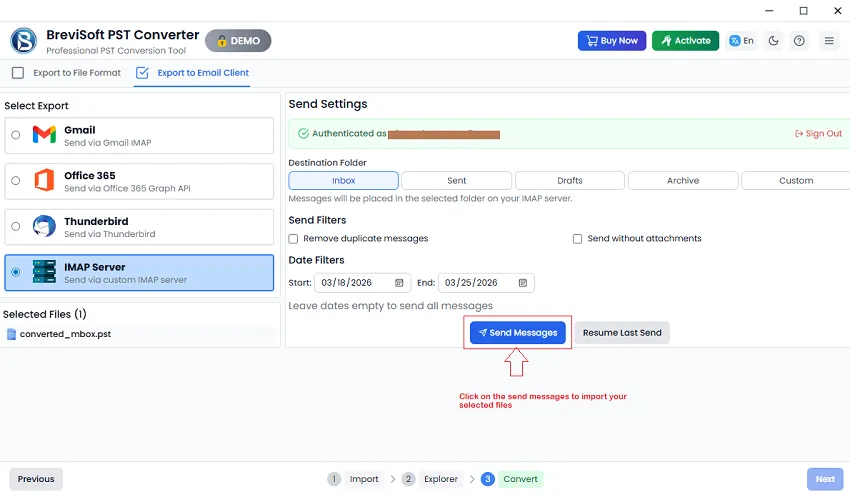The image size is (850, 497).
Task: Choose Drafts destination folder
Action: point(570,180)
